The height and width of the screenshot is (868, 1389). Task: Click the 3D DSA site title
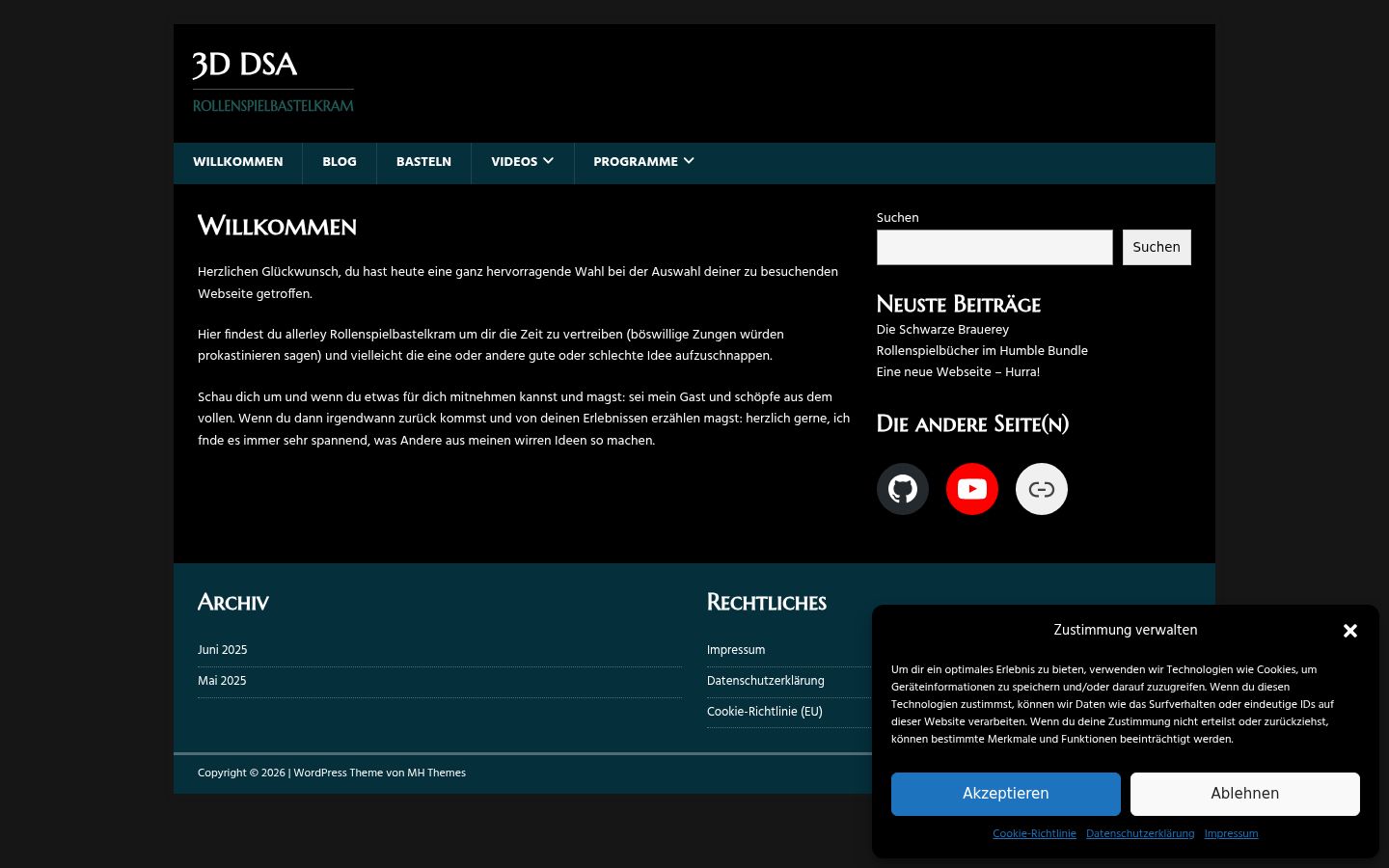click(245, 65)
